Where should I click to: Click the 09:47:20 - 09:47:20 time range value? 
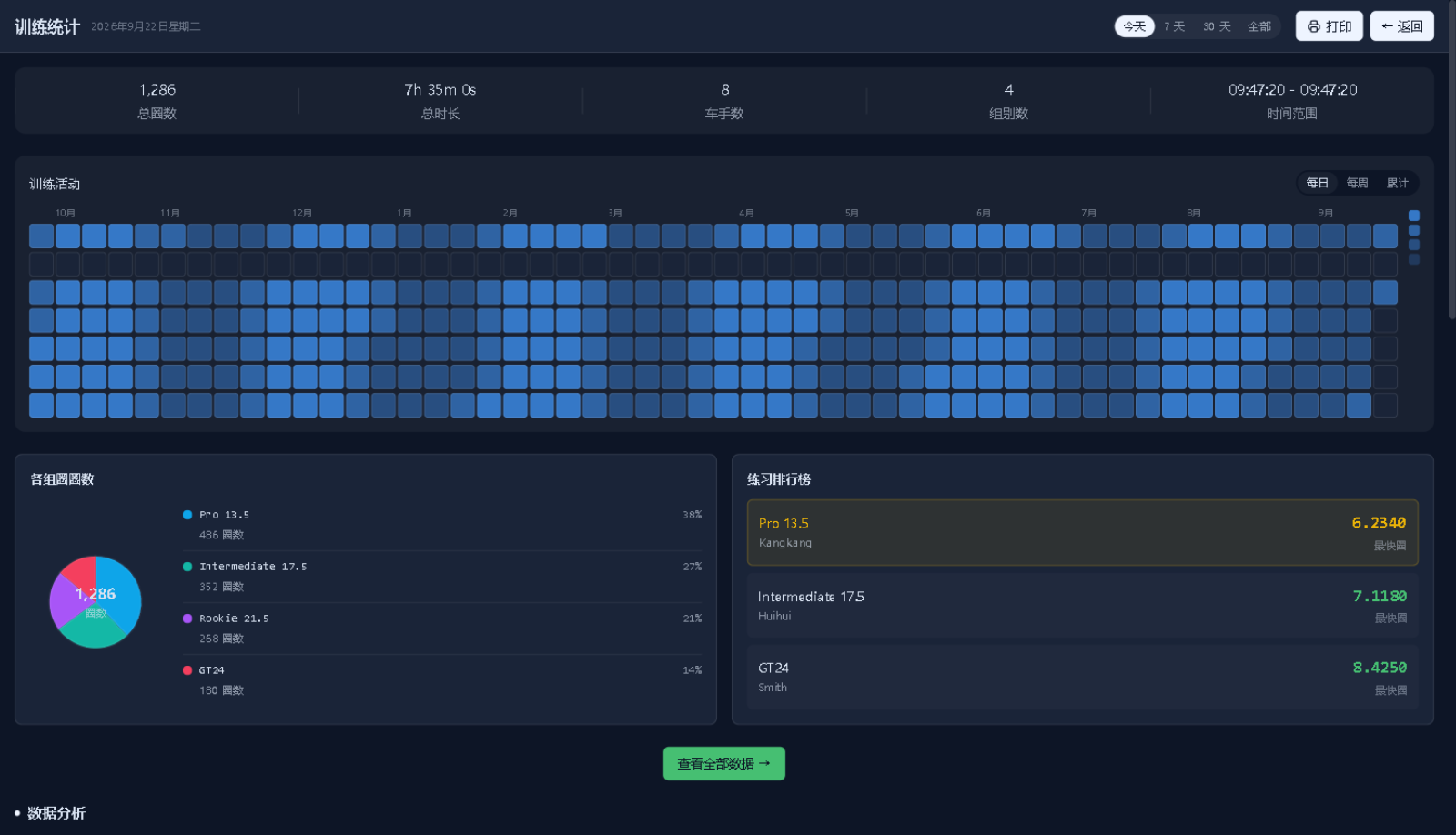coord(1292,90)
